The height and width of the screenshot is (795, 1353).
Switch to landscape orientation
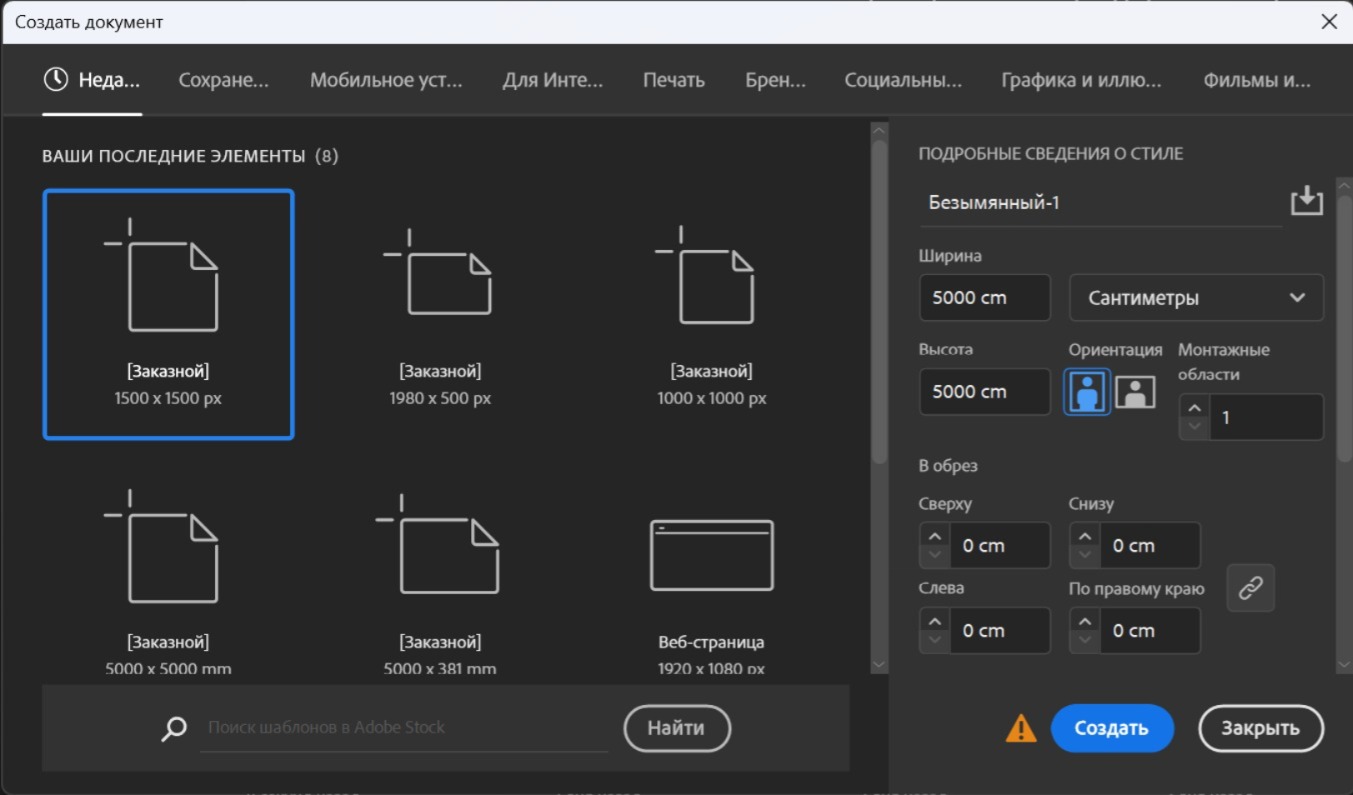[1135, 392]
